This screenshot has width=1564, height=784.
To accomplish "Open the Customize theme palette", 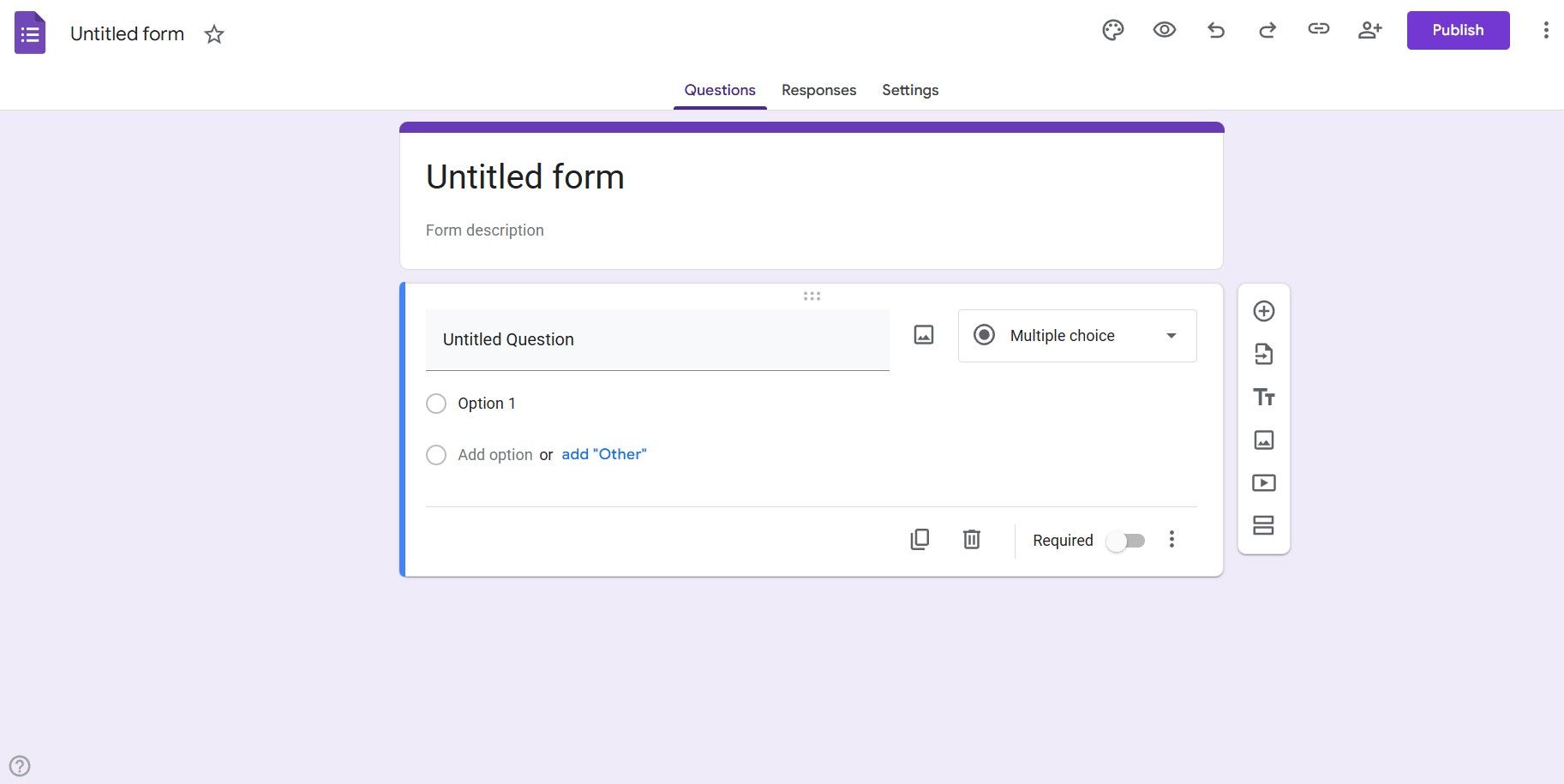I will click(1112, 29).
